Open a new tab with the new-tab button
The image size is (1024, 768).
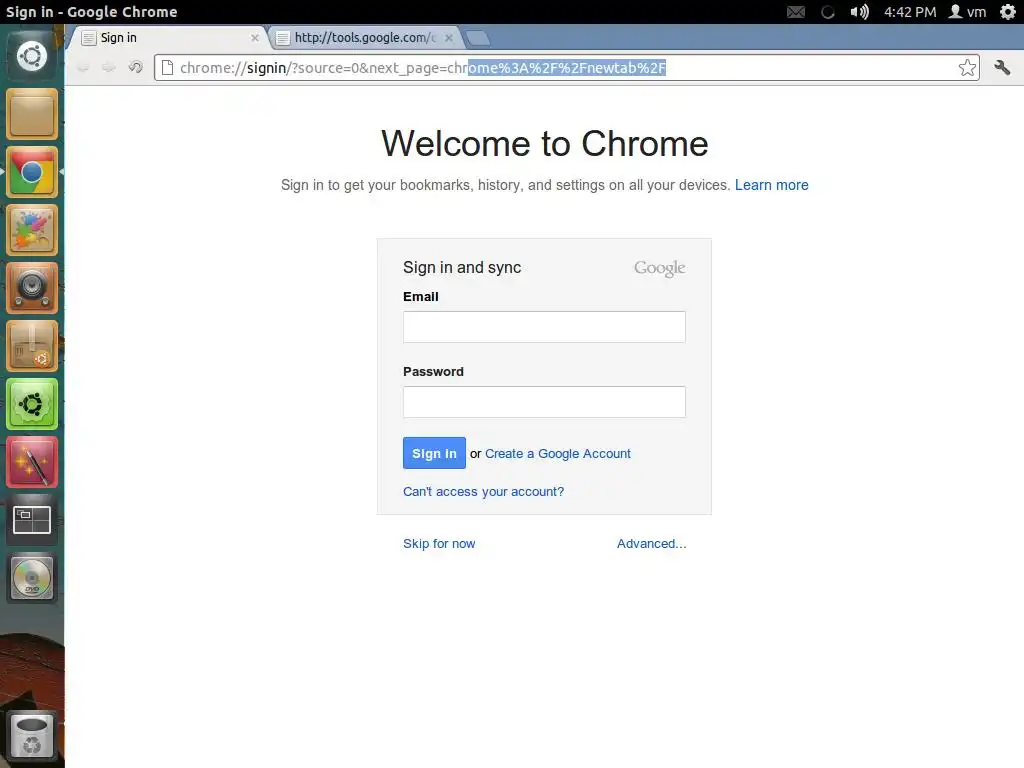tap(479, 39)
